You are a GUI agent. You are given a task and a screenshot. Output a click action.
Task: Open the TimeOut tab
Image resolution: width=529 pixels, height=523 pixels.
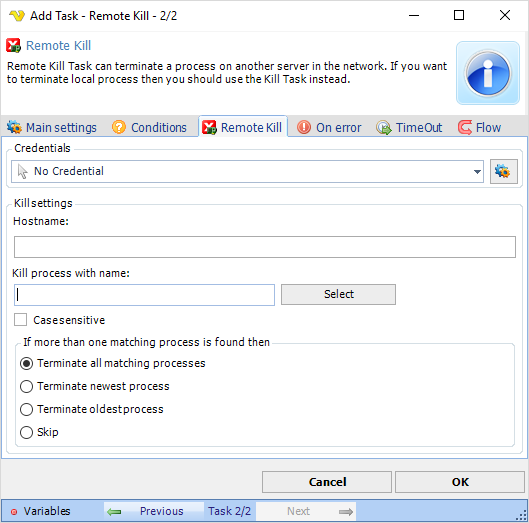[x=409, y=128]
